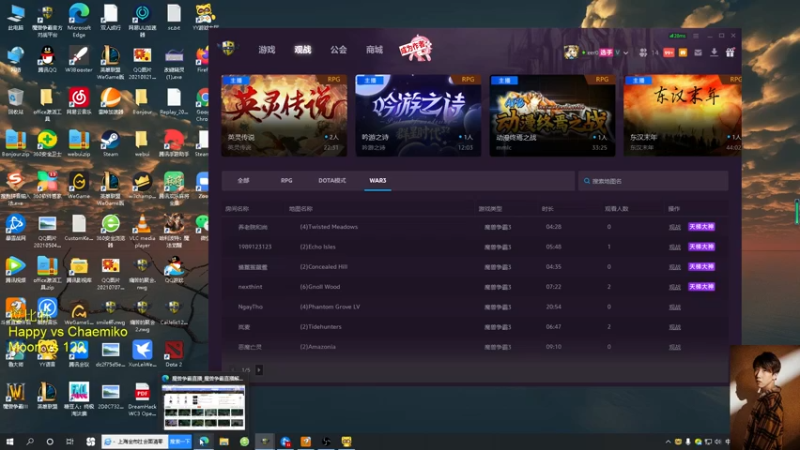Open XunLei blue bird desktop icon
This screenshot has width=800, height=450.
point(142,354)
